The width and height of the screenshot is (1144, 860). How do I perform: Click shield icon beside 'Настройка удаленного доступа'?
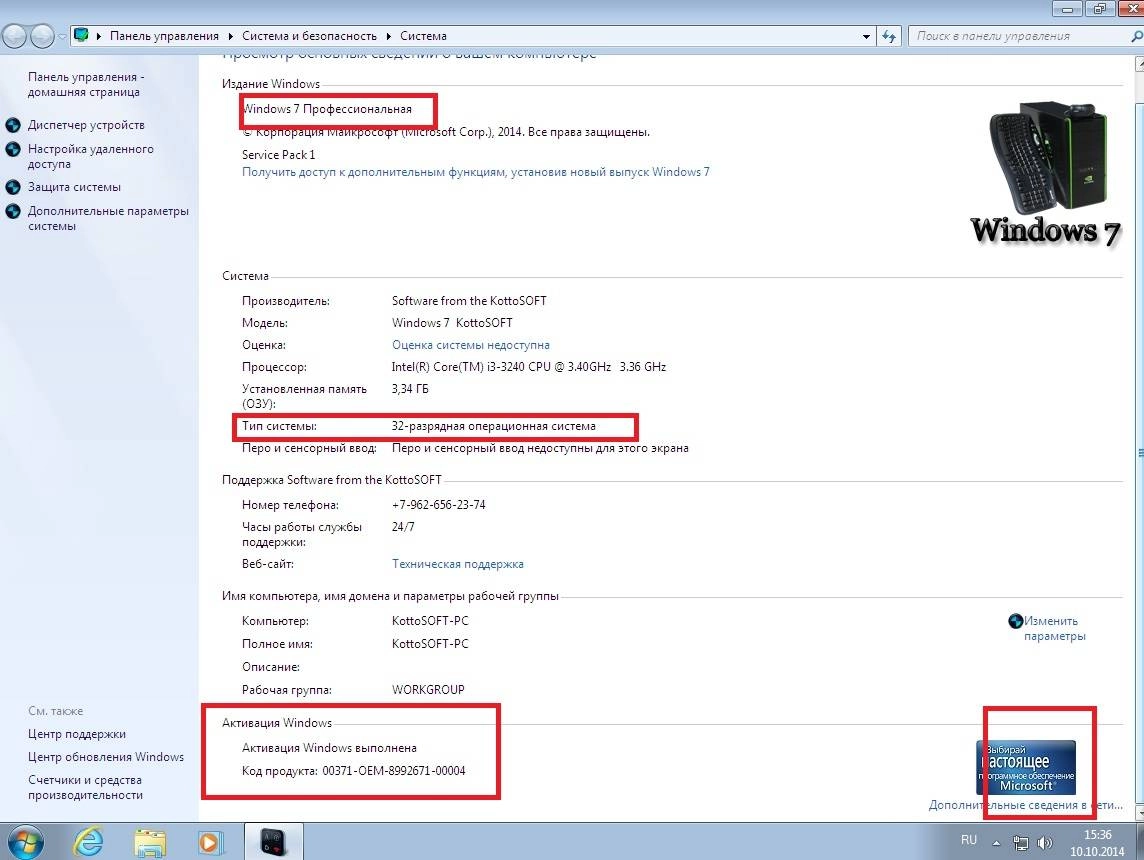tap(13, 149)
